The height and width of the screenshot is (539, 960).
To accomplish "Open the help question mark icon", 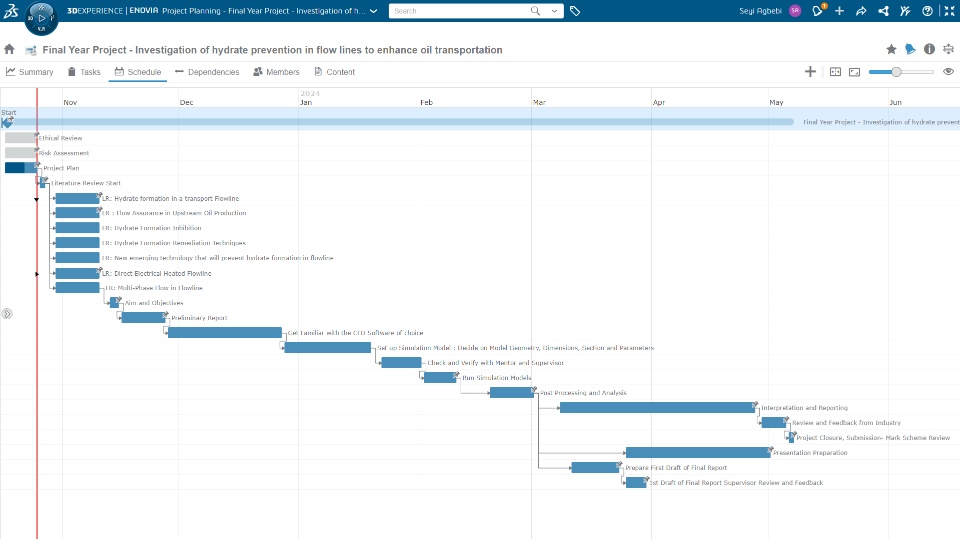I will (927, 11).
